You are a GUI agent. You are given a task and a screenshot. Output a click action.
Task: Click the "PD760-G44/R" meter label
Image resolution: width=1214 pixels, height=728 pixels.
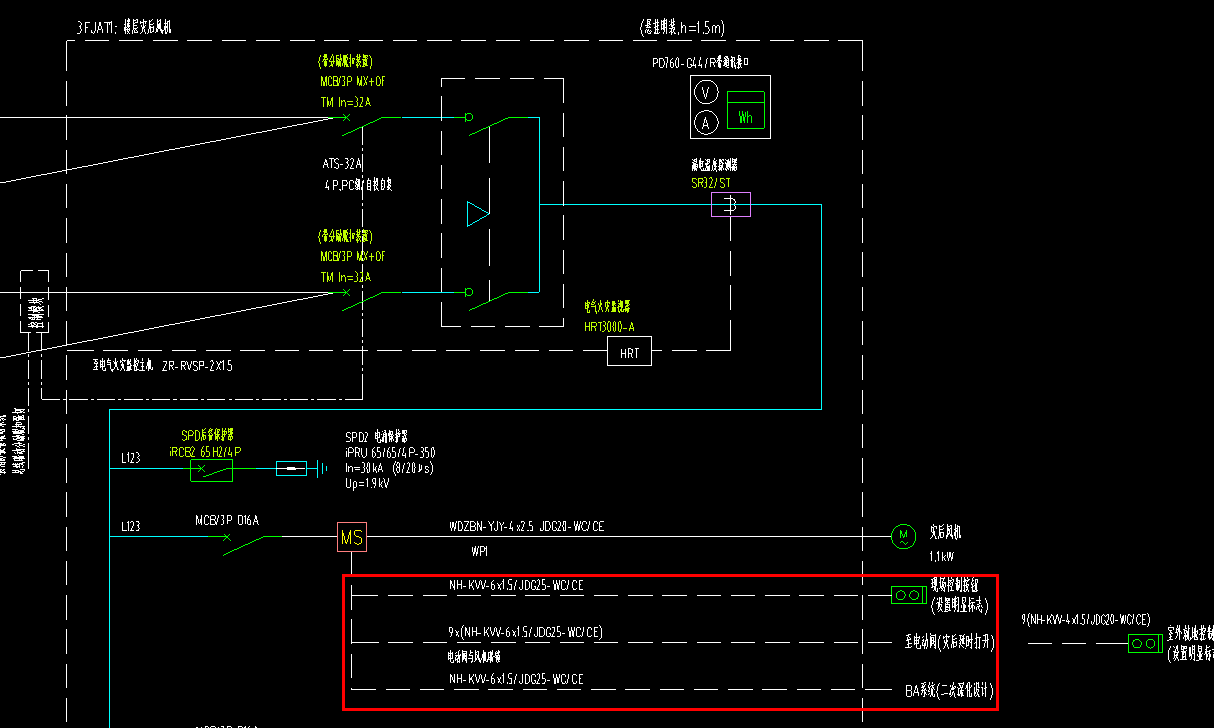coord(699,62)
